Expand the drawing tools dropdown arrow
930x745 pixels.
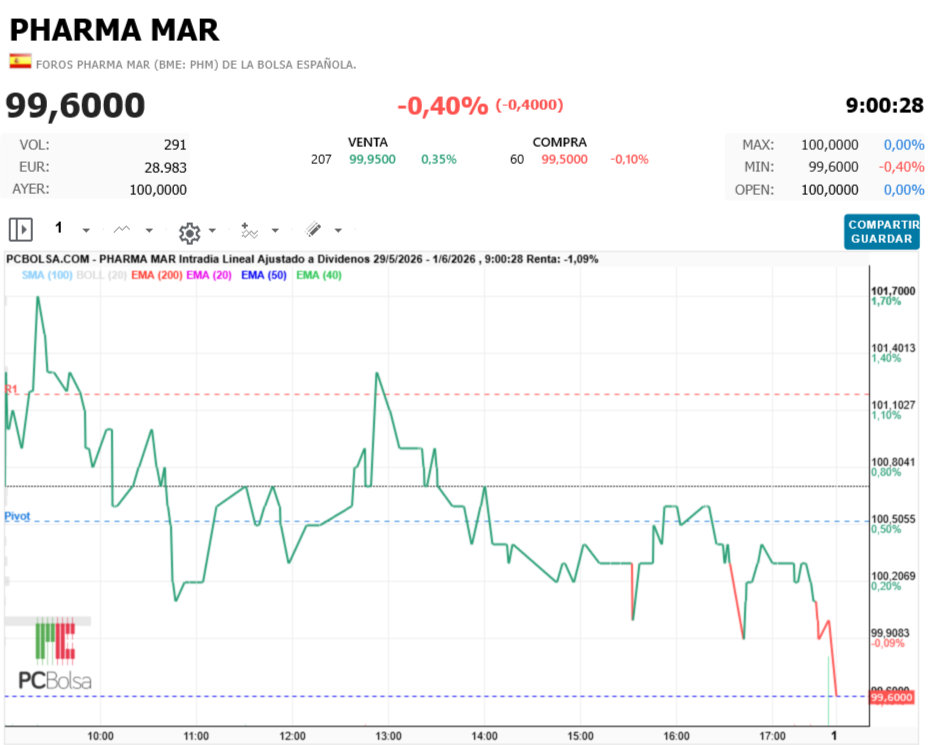(338, 231)
